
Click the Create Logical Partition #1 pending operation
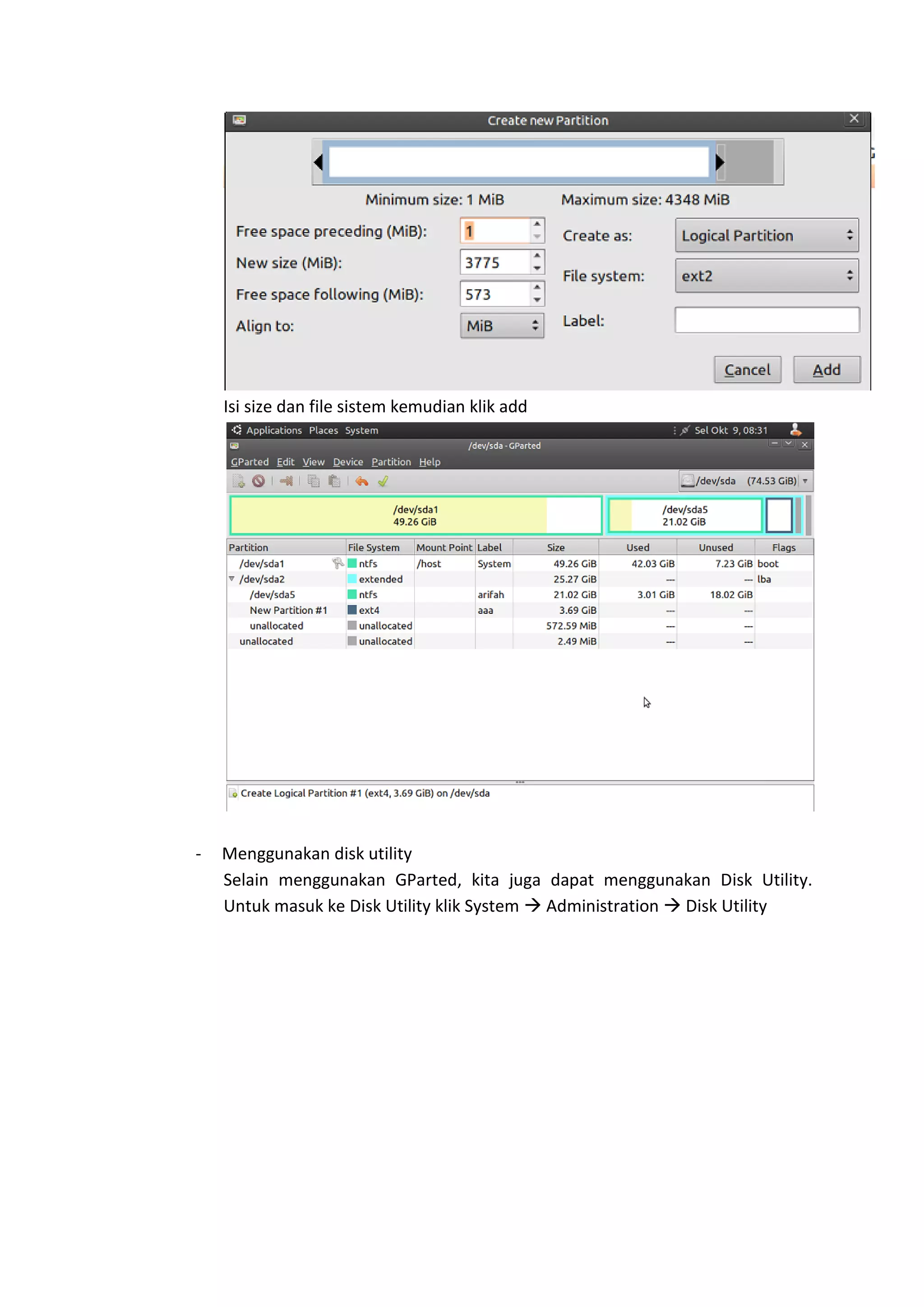pos(365,793)
